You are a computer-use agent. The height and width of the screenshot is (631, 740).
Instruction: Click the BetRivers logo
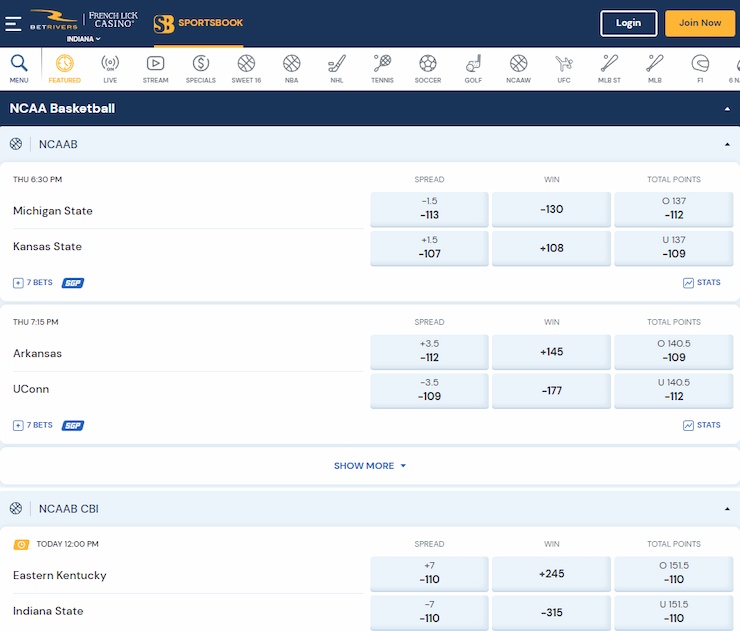point(54,20)
